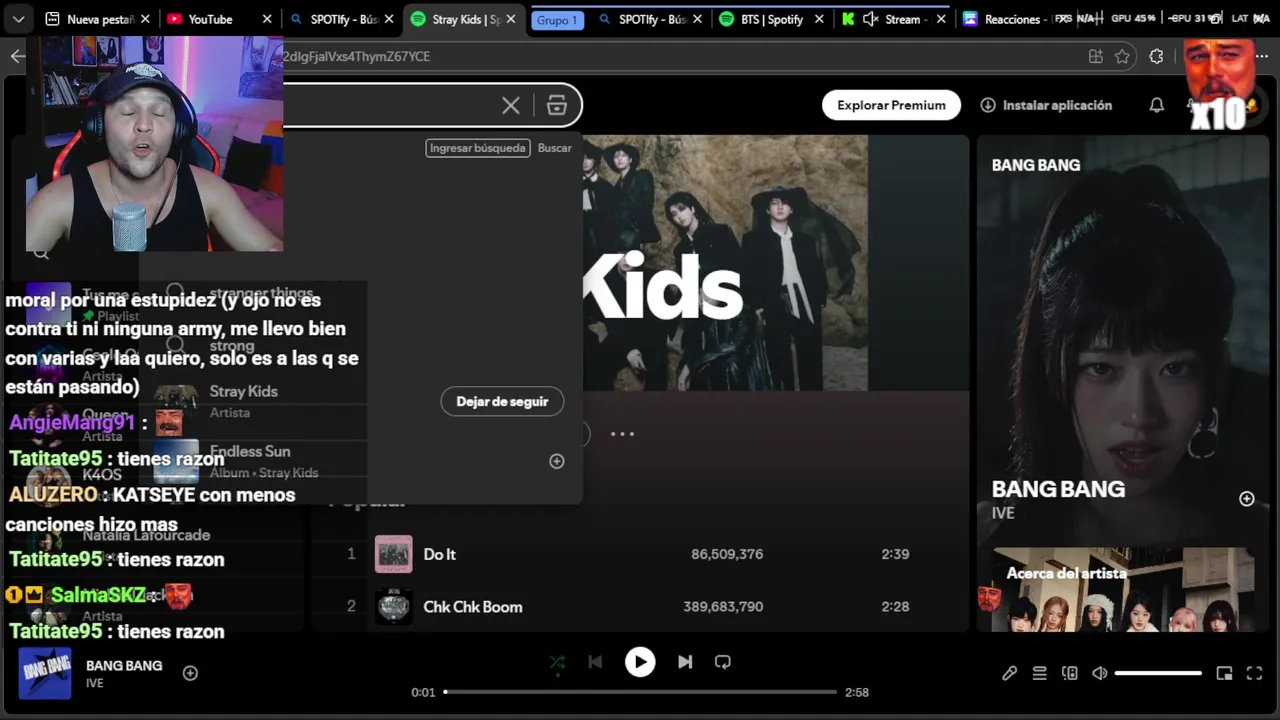
Task: Skip to the next track
Action: (685, 662)
